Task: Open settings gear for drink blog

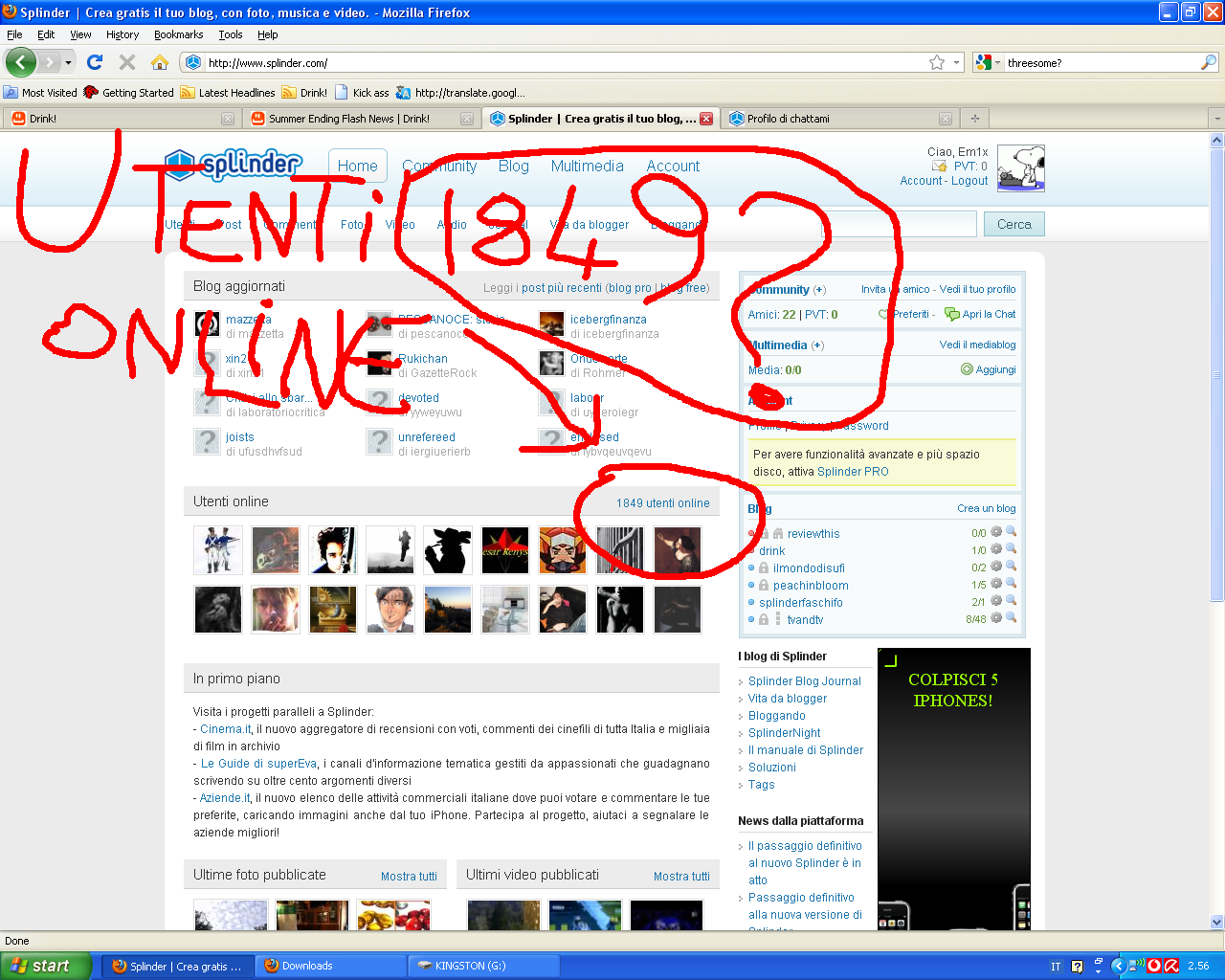Action: [996, 549]
